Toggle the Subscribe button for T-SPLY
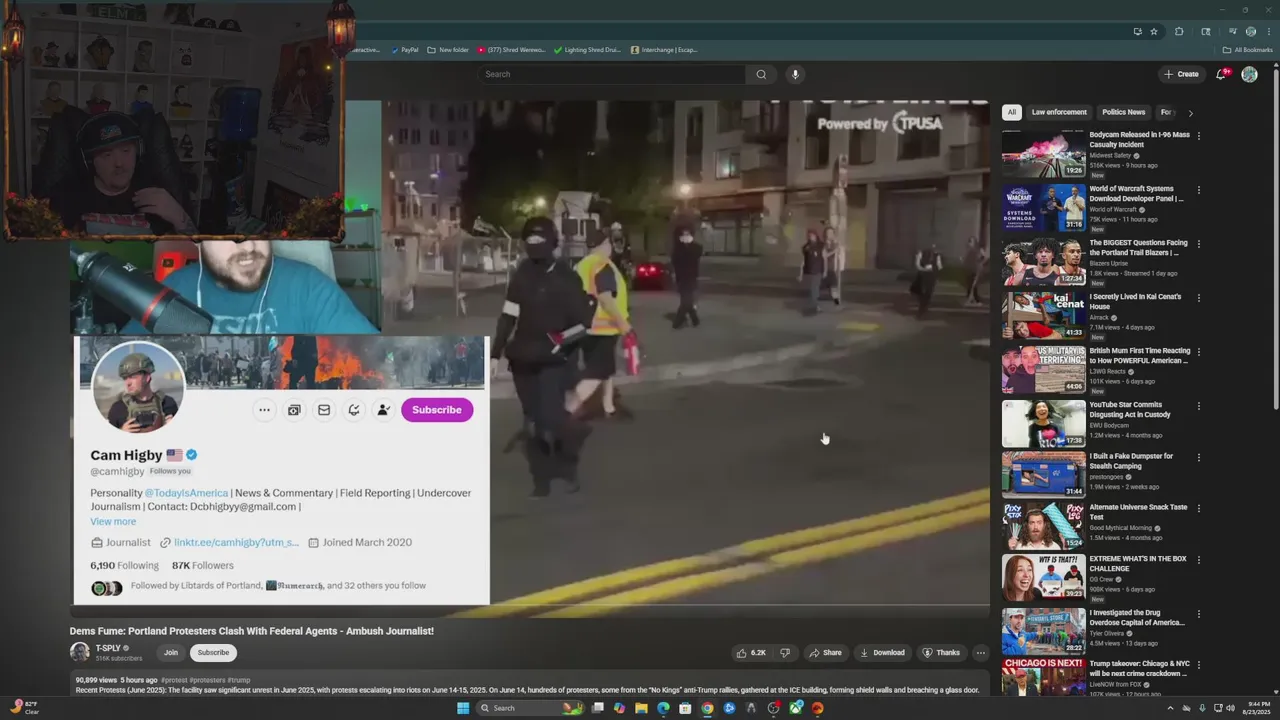Image resolution: width=1280 pixels, height=720 pixels. [213, 653]
